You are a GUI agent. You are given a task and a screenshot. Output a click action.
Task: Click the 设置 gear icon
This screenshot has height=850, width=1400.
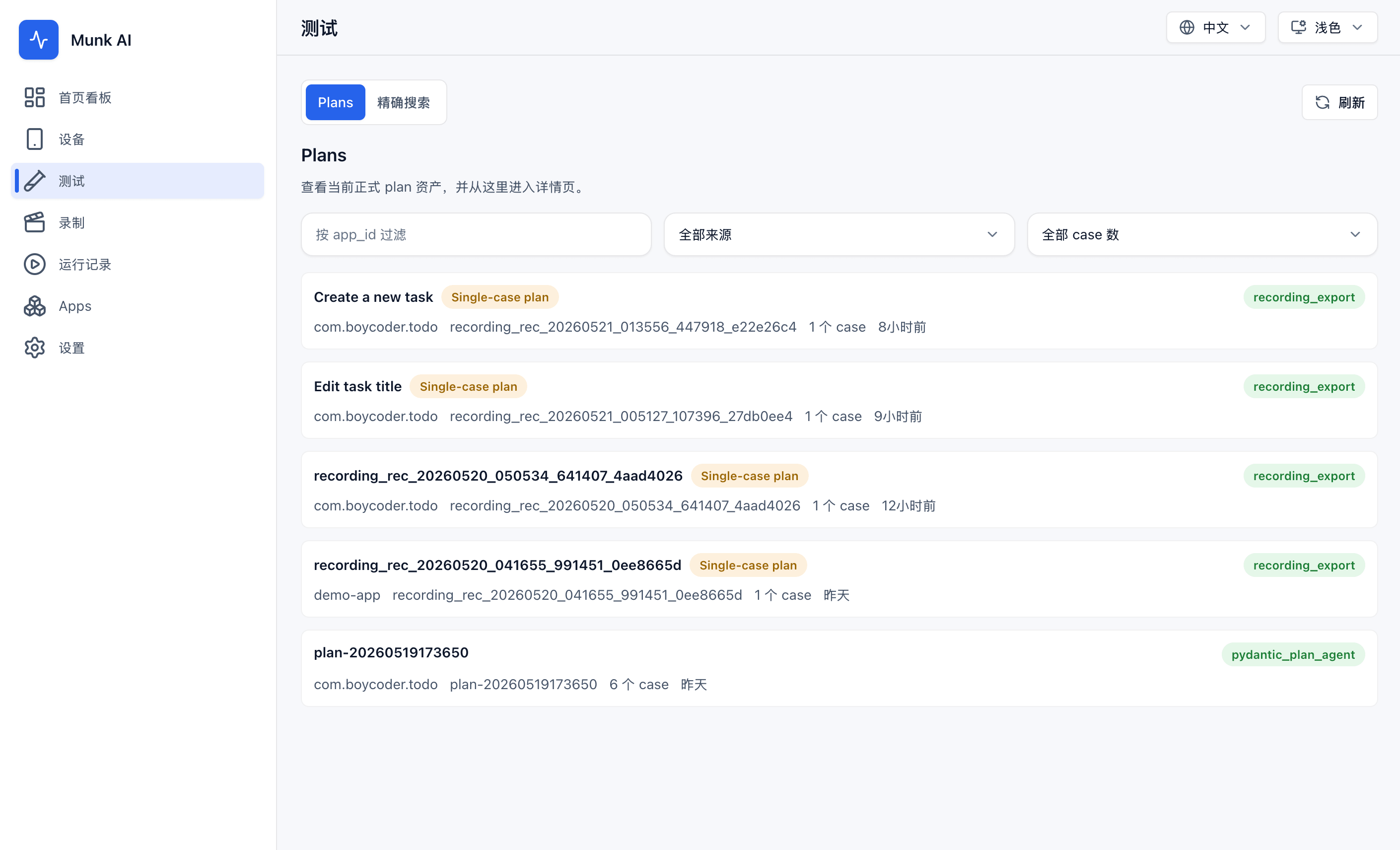35,348
